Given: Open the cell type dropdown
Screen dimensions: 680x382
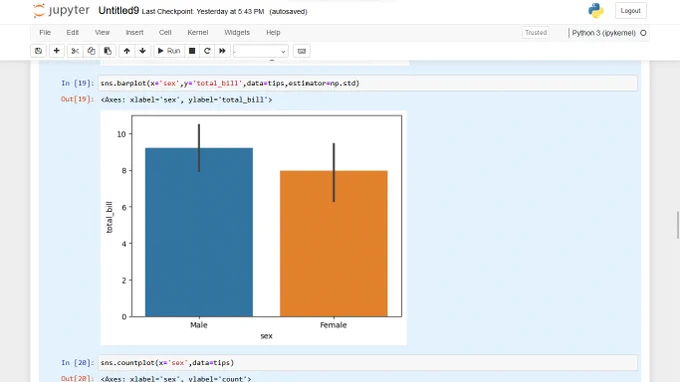Looking at the screenshot, I should tap(261, 51).
